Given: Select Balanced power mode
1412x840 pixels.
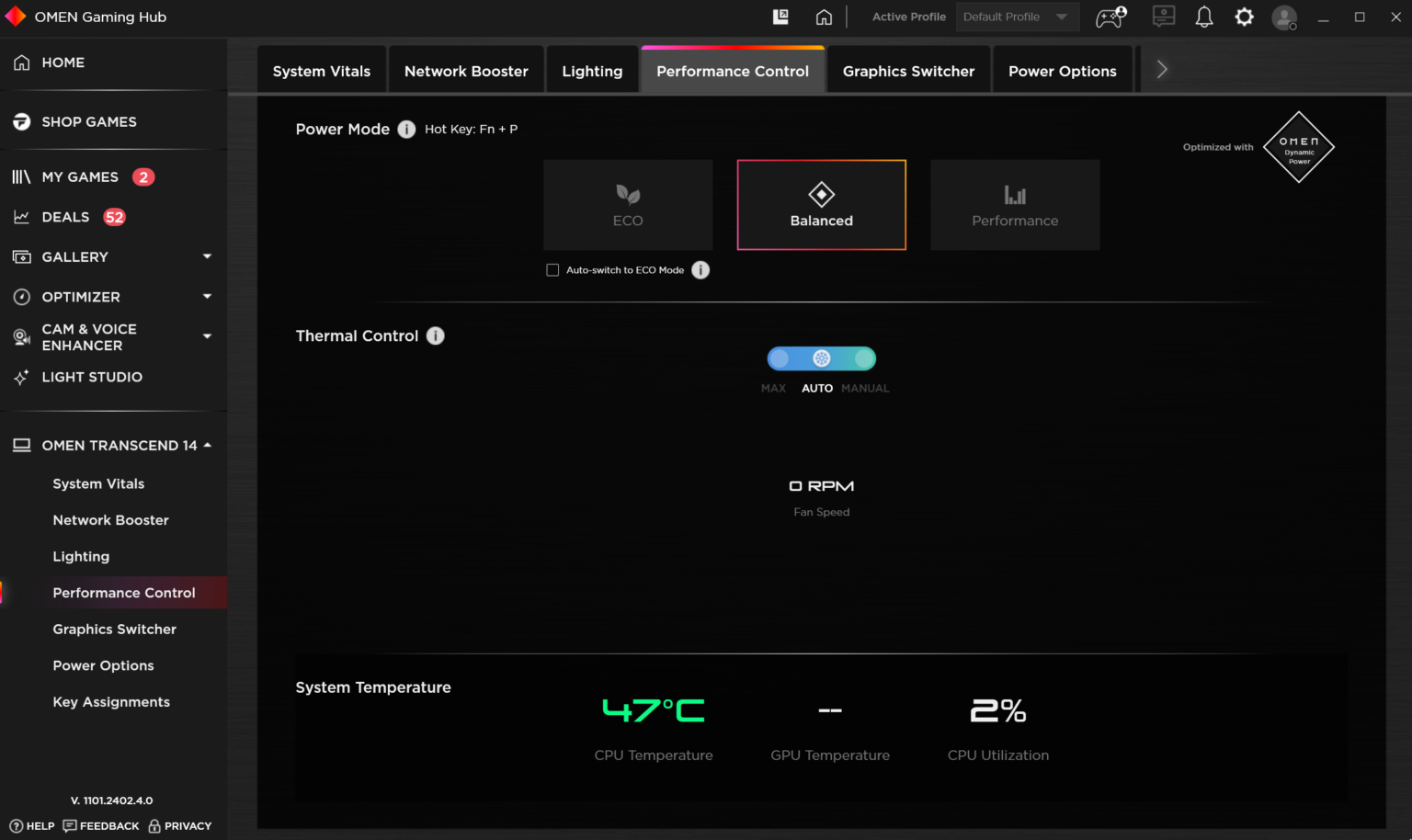Looking at the screenshot, I should point(821,204).
